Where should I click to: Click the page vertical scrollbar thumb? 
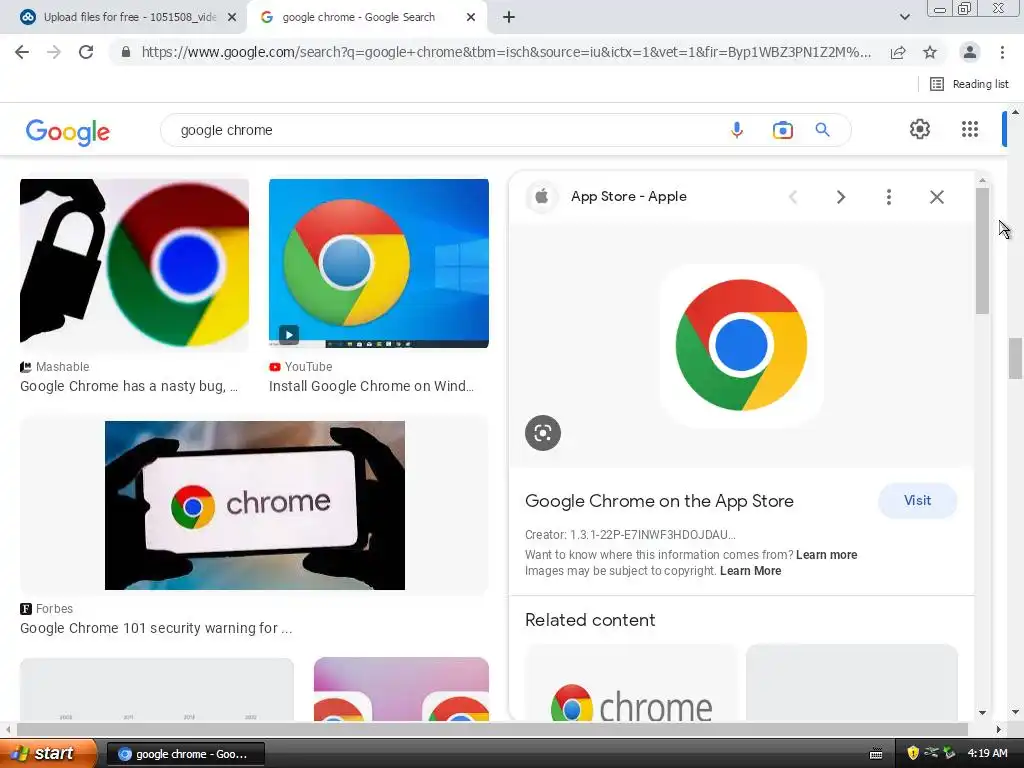pyautogui.click(x=1015, y=358)
